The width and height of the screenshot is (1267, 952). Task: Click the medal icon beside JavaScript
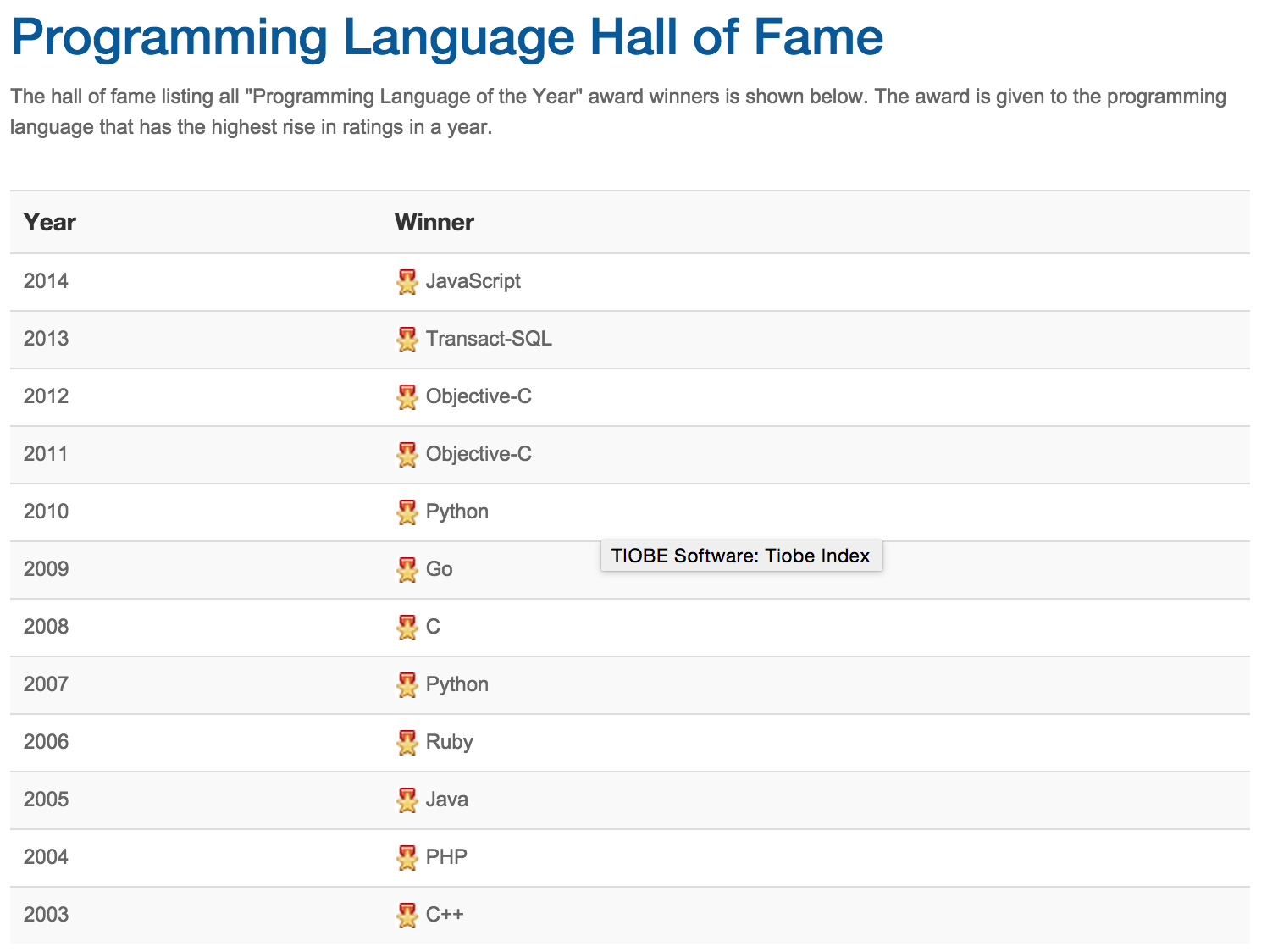coord(407,282)
